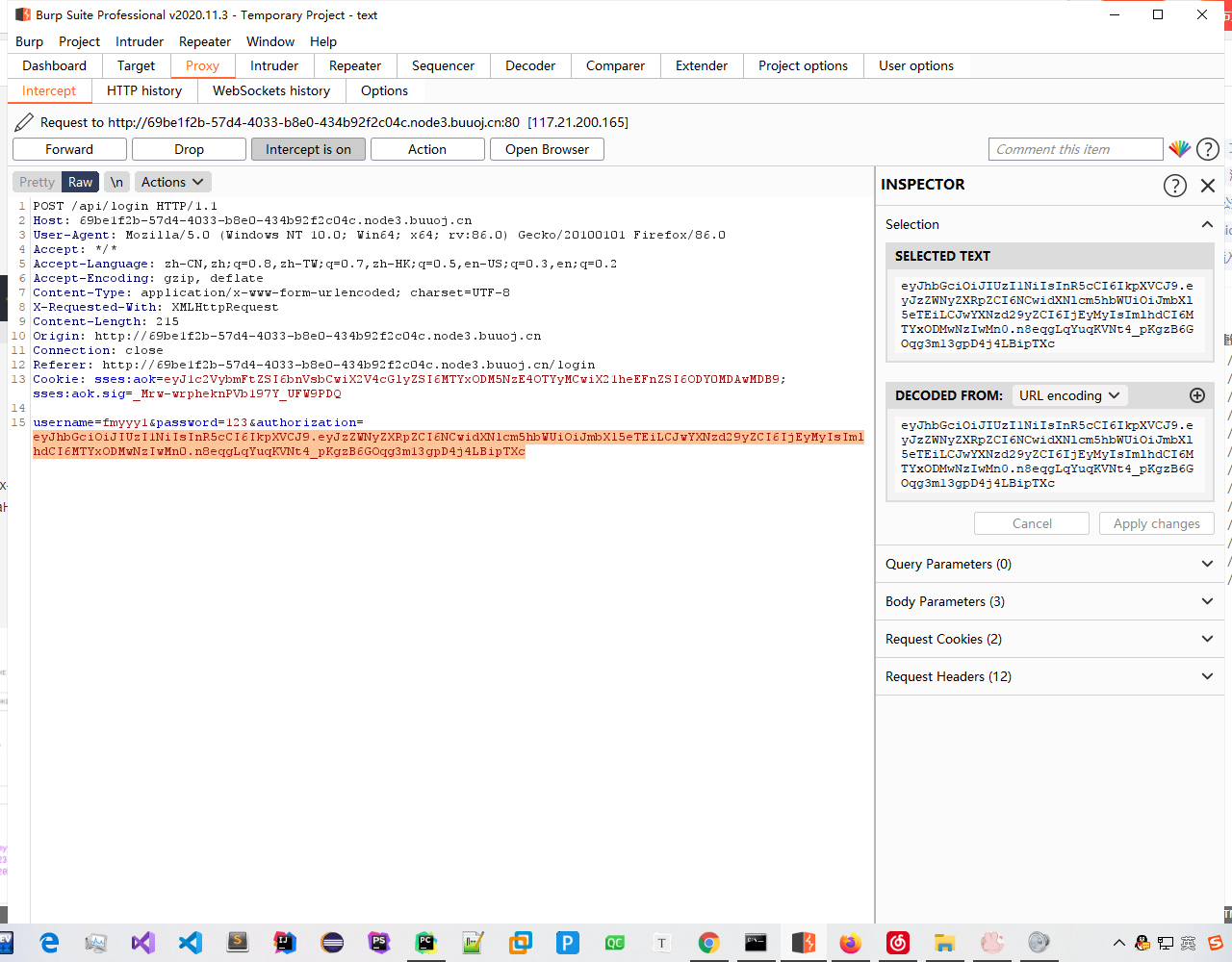Screen dimensions: 1232x962
Task: Click the highlighted authorization token in request
Action: [448, 443]
